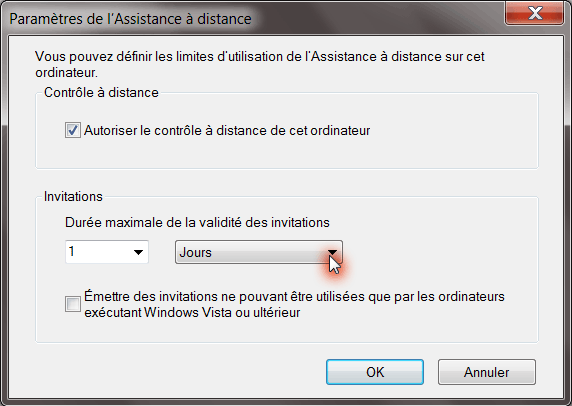The image size is (572, 406).
Task: Click the 'Paramètres de l'Assistance à distance' title bar
Action: pyautogui.click(x=130, y=19)
